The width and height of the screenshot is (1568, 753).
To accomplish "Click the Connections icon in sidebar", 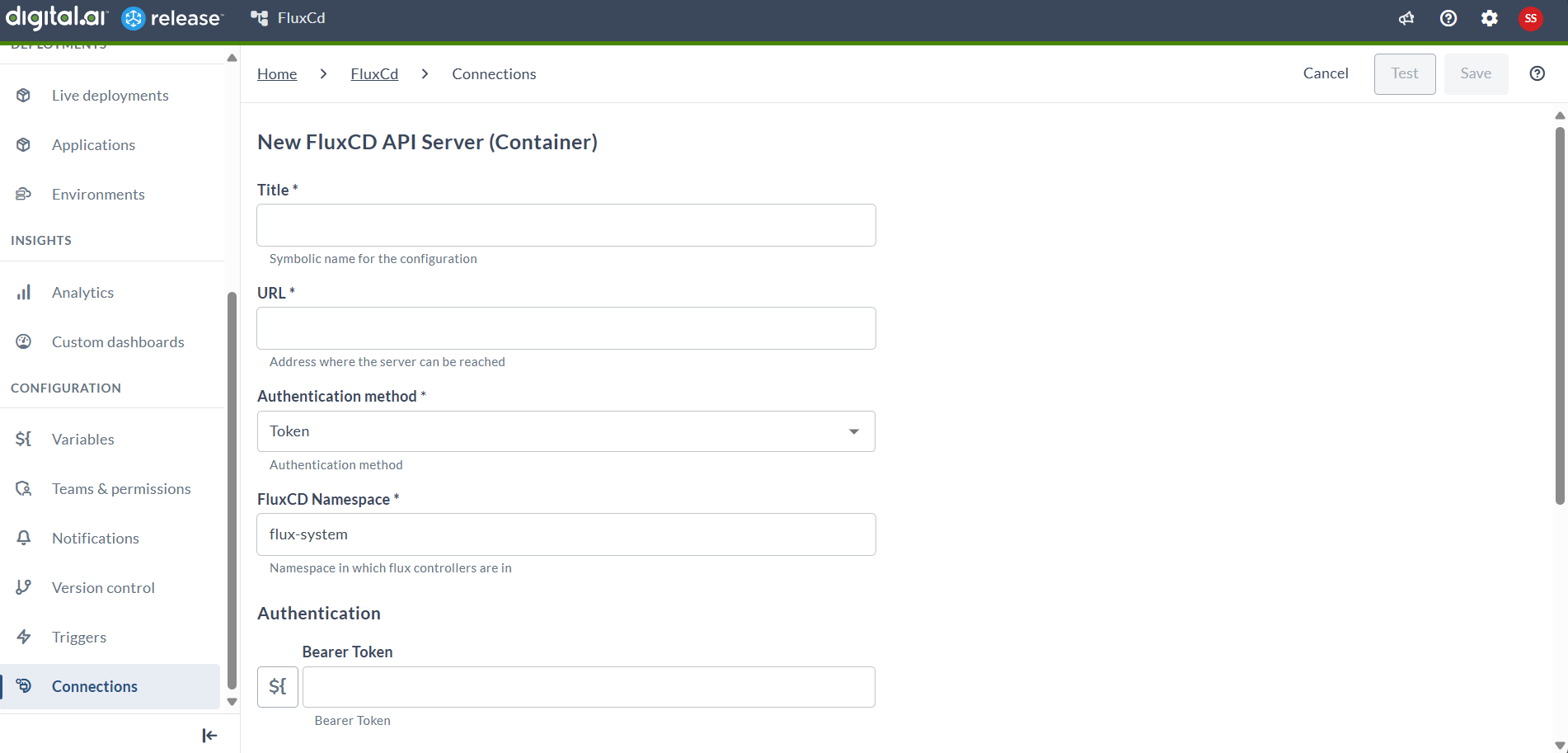I will coord(24,686).
